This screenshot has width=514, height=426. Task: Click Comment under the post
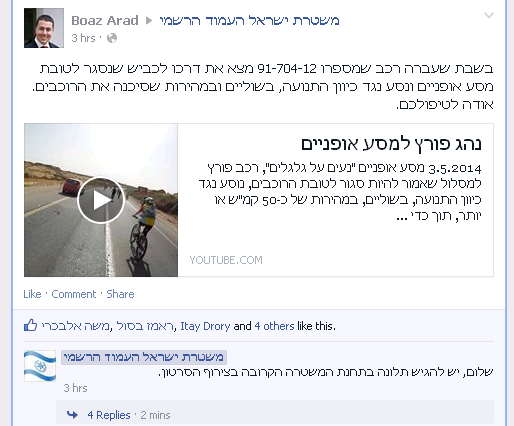(74, 294)
